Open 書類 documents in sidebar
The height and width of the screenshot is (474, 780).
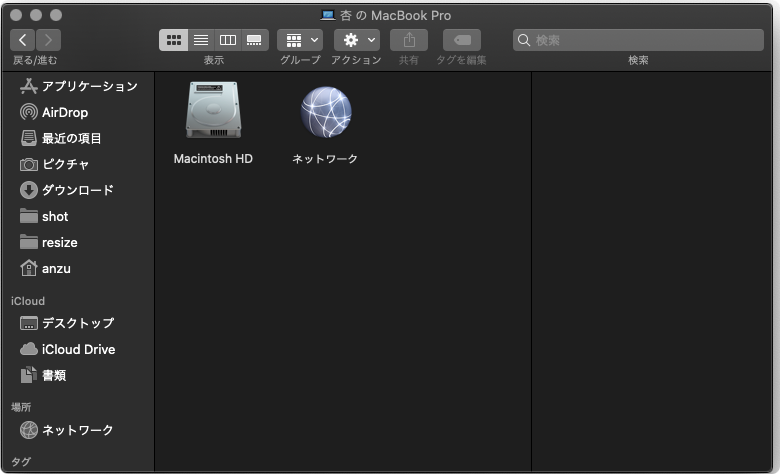[x=79, y=375]
